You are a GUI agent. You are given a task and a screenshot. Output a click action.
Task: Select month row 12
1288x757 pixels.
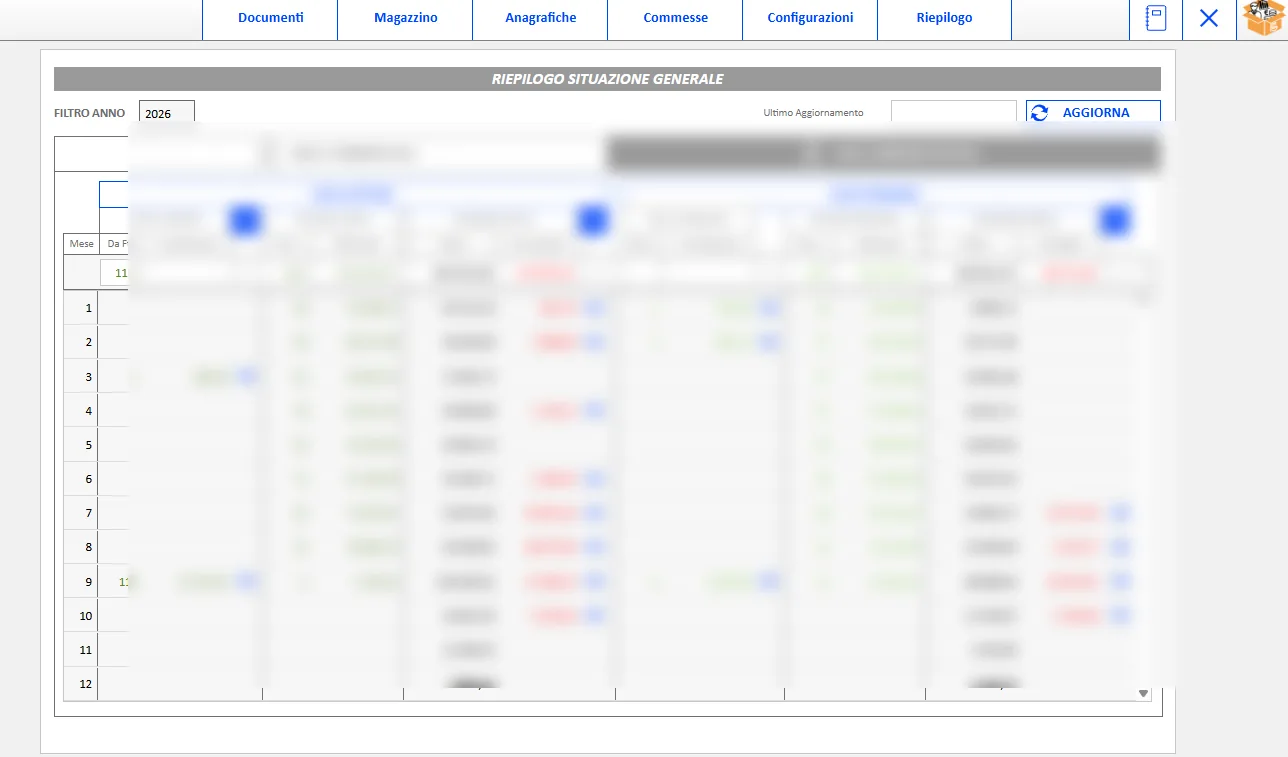pos(81,683)
